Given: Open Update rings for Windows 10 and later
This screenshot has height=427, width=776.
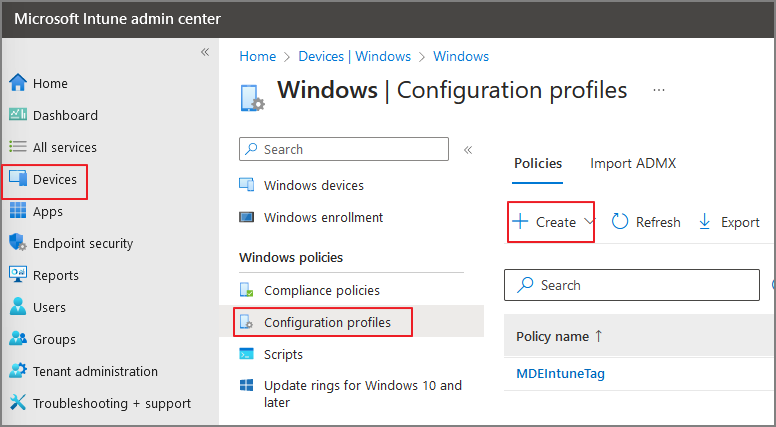Looking at the screenshot, I should point(363,394).
